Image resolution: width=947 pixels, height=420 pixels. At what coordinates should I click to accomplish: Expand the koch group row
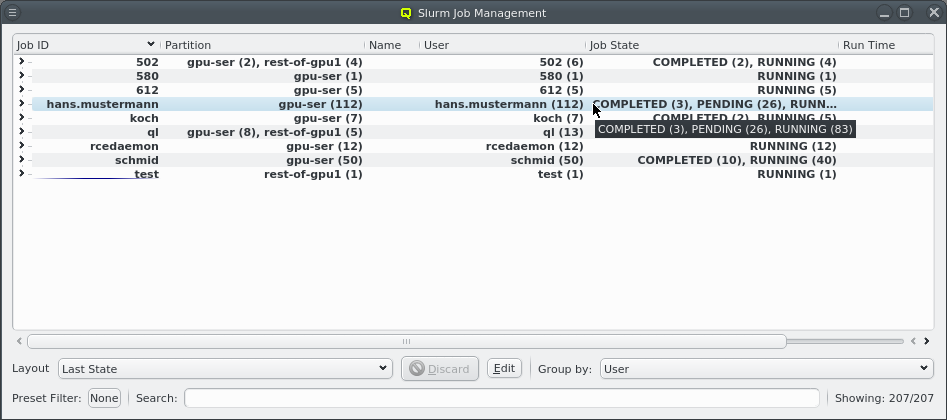[22, 117]
